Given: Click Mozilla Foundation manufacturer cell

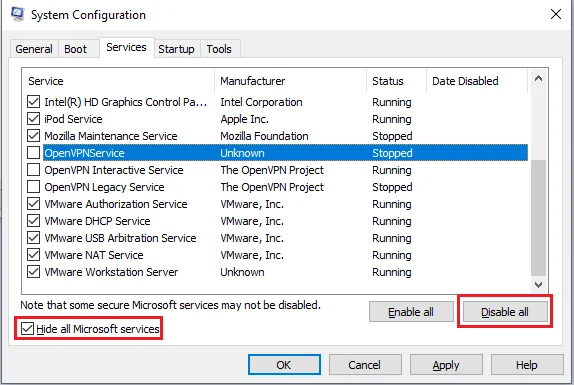Looking at the screenshot, I should click(264, 136).
